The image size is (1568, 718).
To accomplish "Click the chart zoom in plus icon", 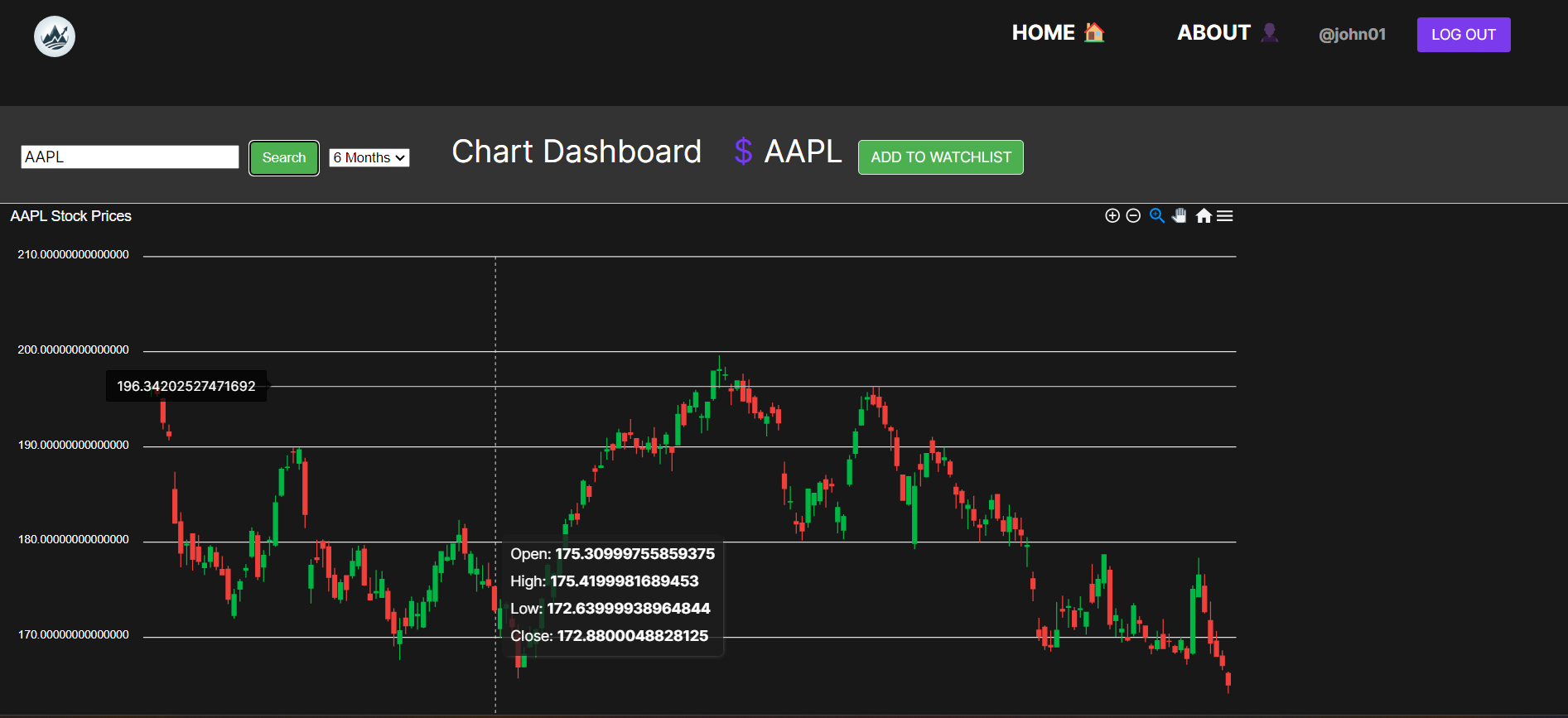I will click(1112, 216).
